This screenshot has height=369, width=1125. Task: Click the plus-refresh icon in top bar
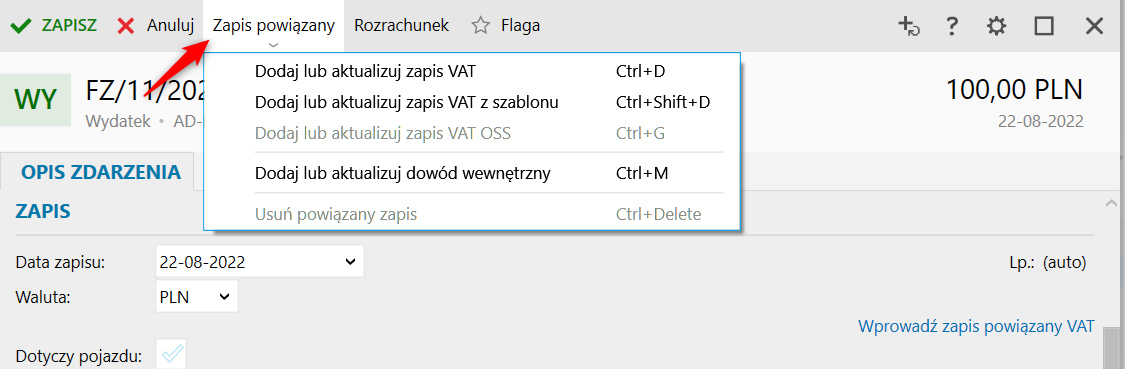pos(909,27)
